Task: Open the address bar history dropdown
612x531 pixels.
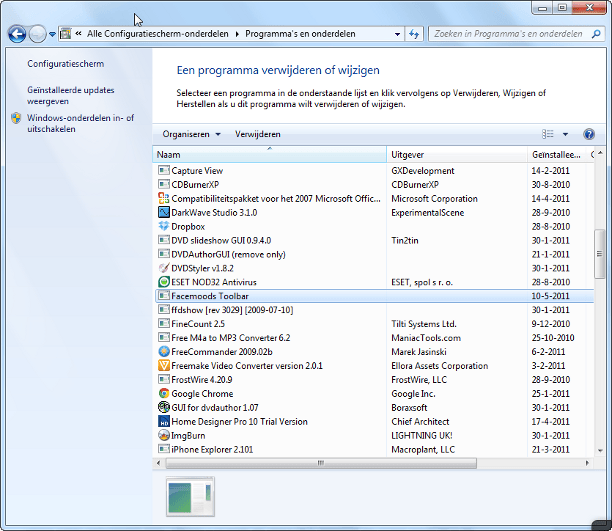Action: tap(397, 34)
